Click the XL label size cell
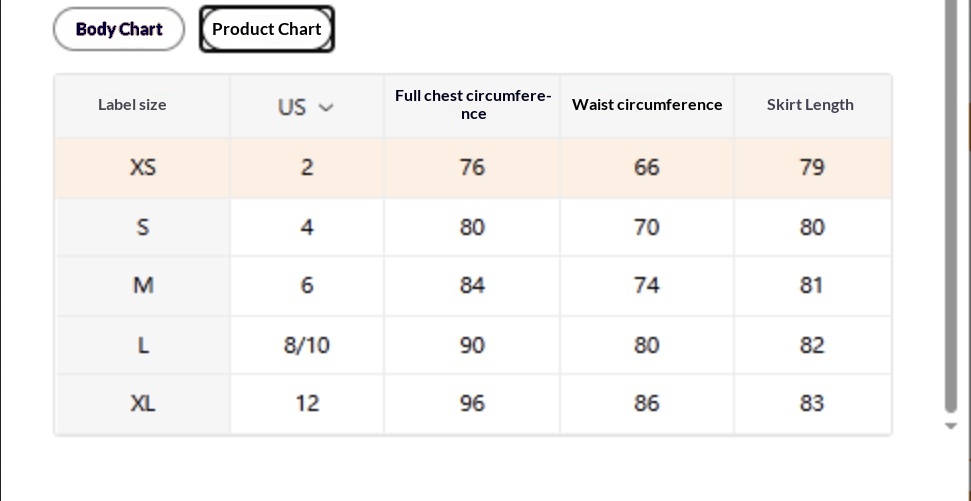 click(143, 404)
